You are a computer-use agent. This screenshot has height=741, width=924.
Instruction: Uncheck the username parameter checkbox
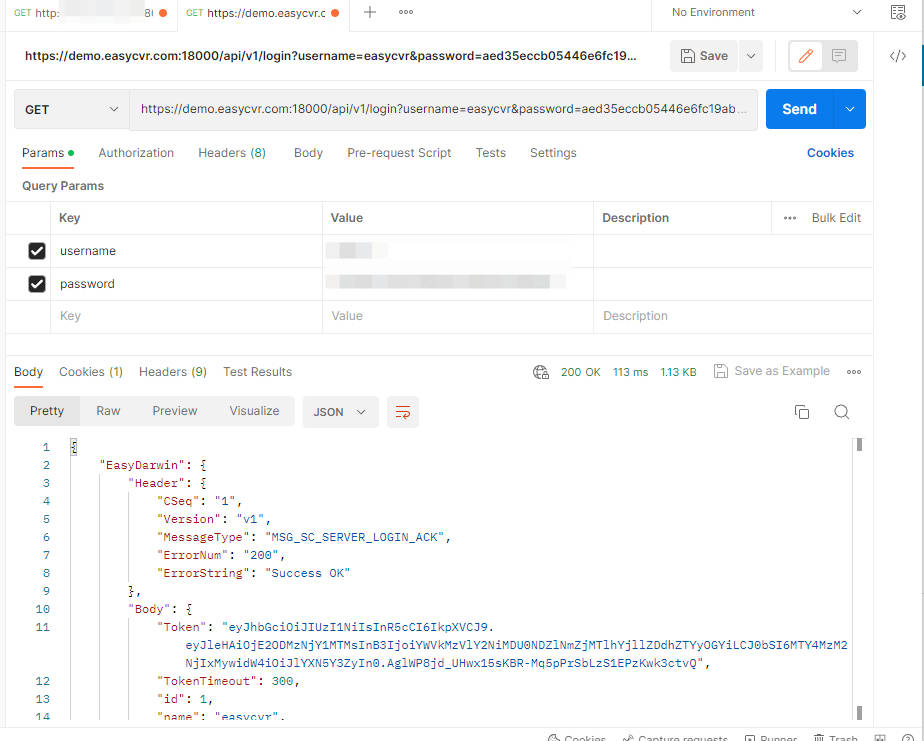(37, 251)
